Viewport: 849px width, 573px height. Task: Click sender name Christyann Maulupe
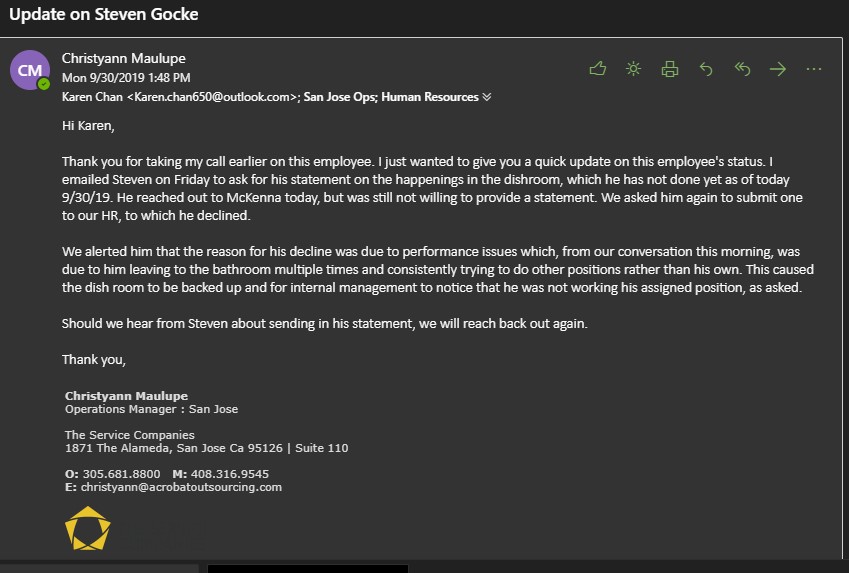(x=123, y=59)
